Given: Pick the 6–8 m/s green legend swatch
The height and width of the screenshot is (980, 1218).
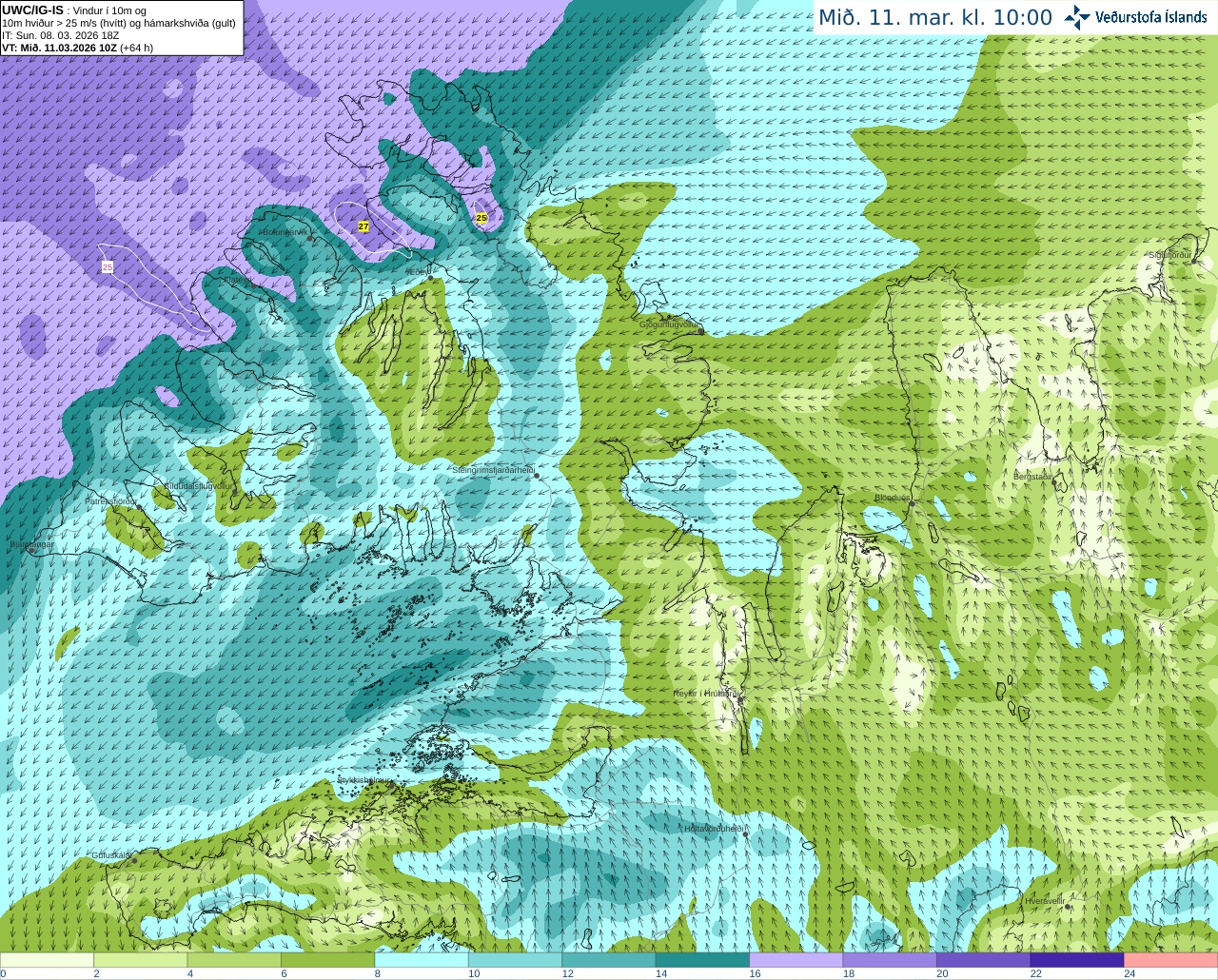Looking at the screenshot, I should pos(328,960).
